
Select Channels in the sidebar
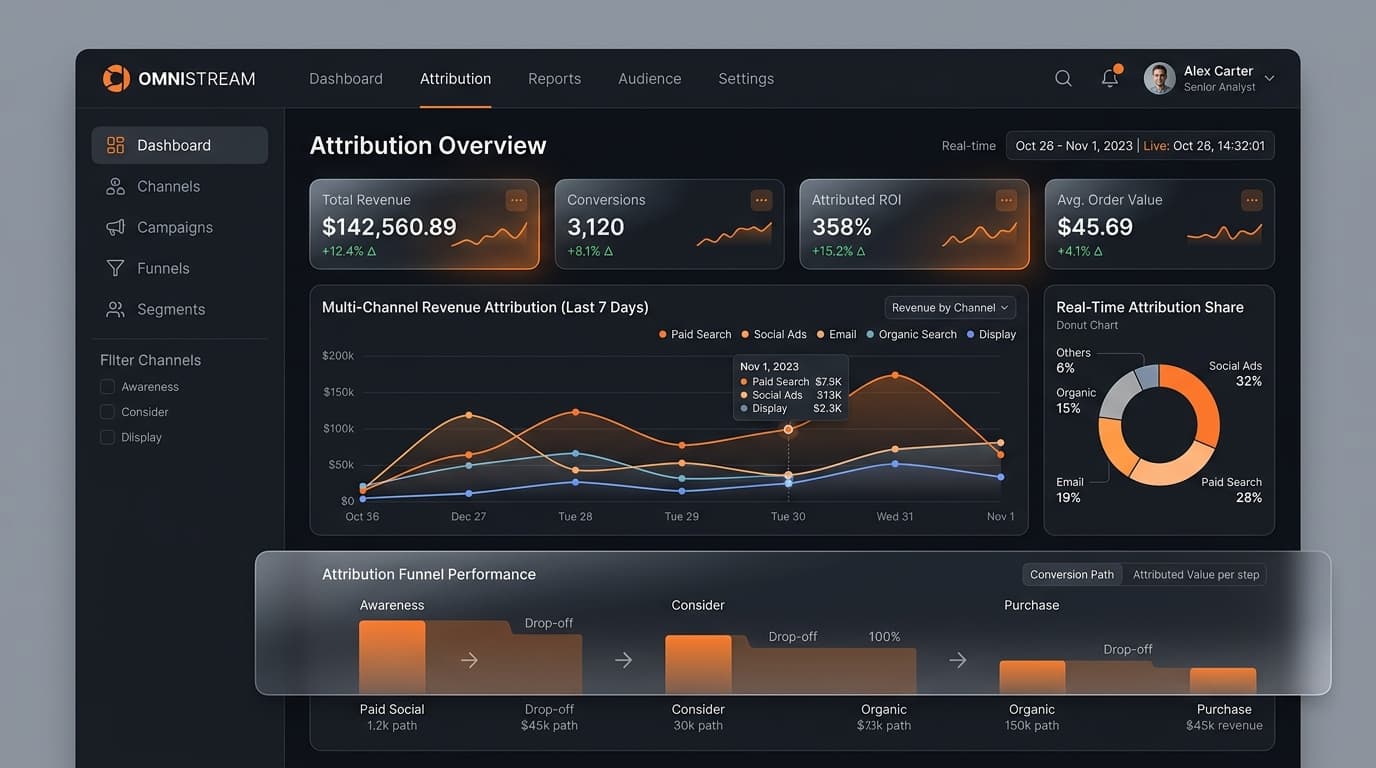coord(180,186)
